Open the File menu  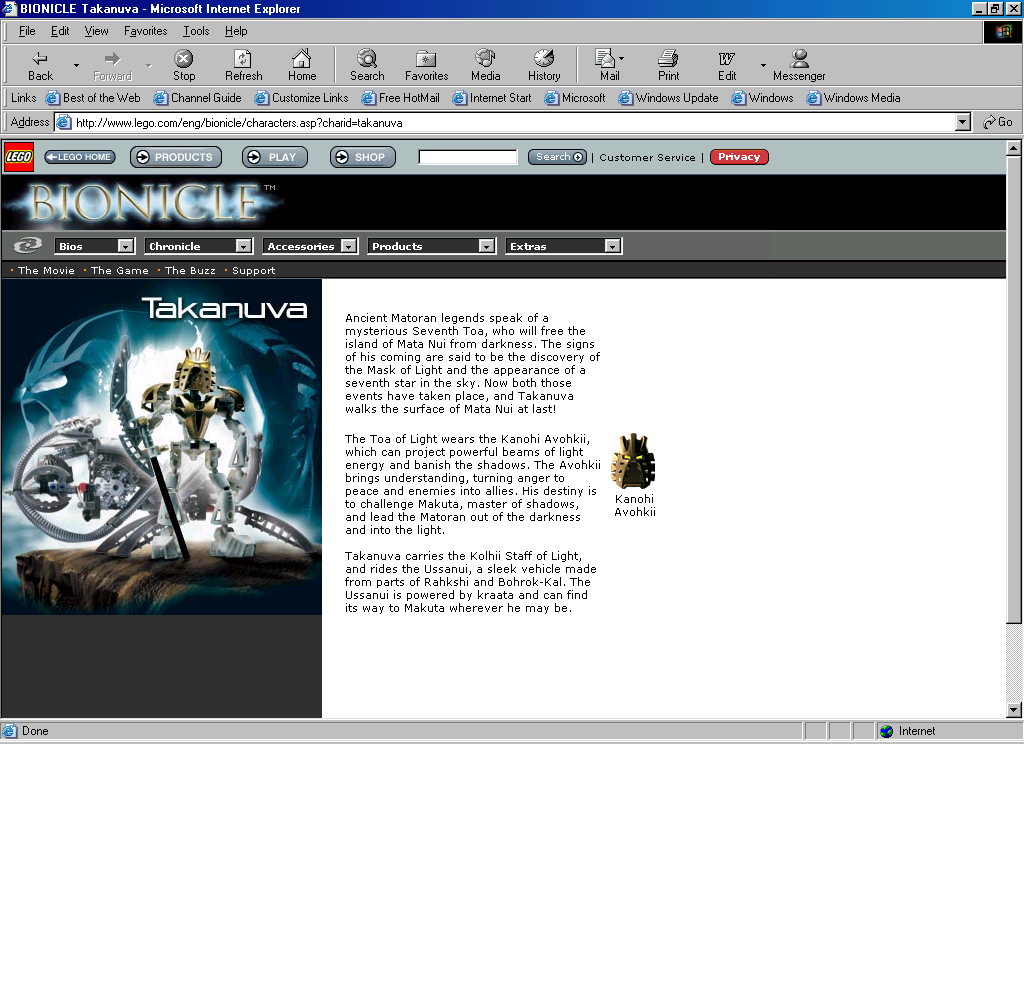coord(27,31)
